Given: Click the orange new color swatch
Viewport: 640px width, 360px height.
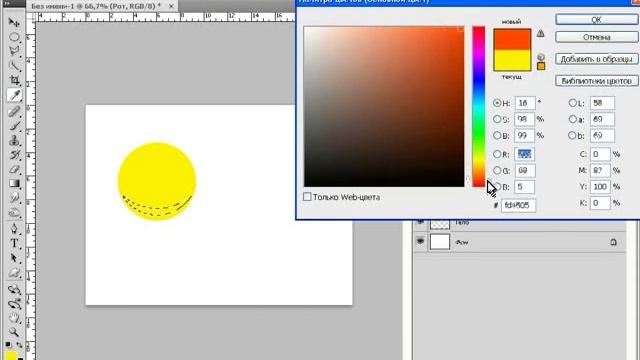Looking at the screenshot, I should tap(512, 40).
